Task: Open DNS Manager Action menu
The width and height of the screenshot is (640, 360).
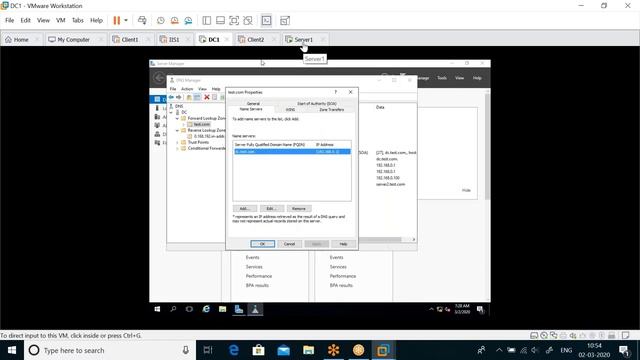Action: [187, 89]
